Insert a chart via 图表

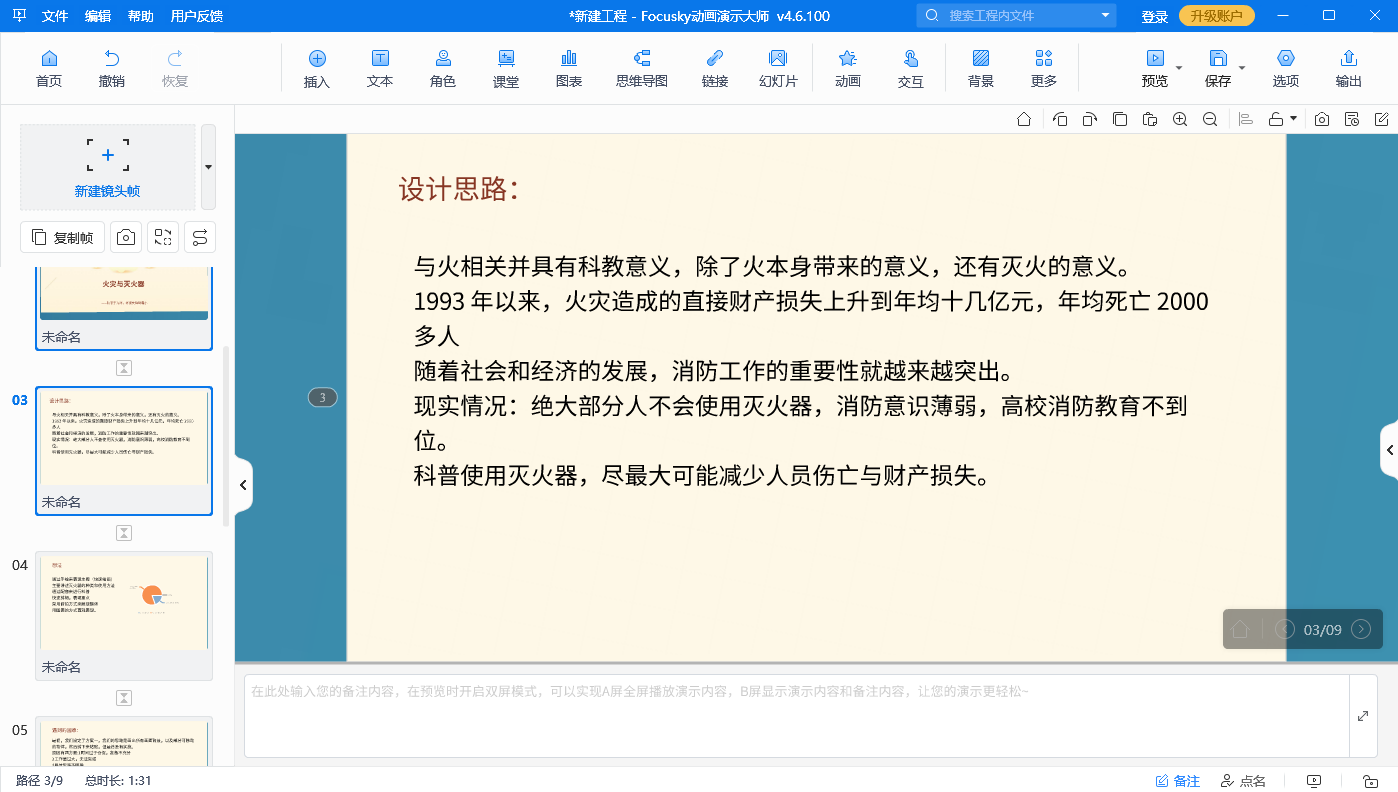coord(569,68)
